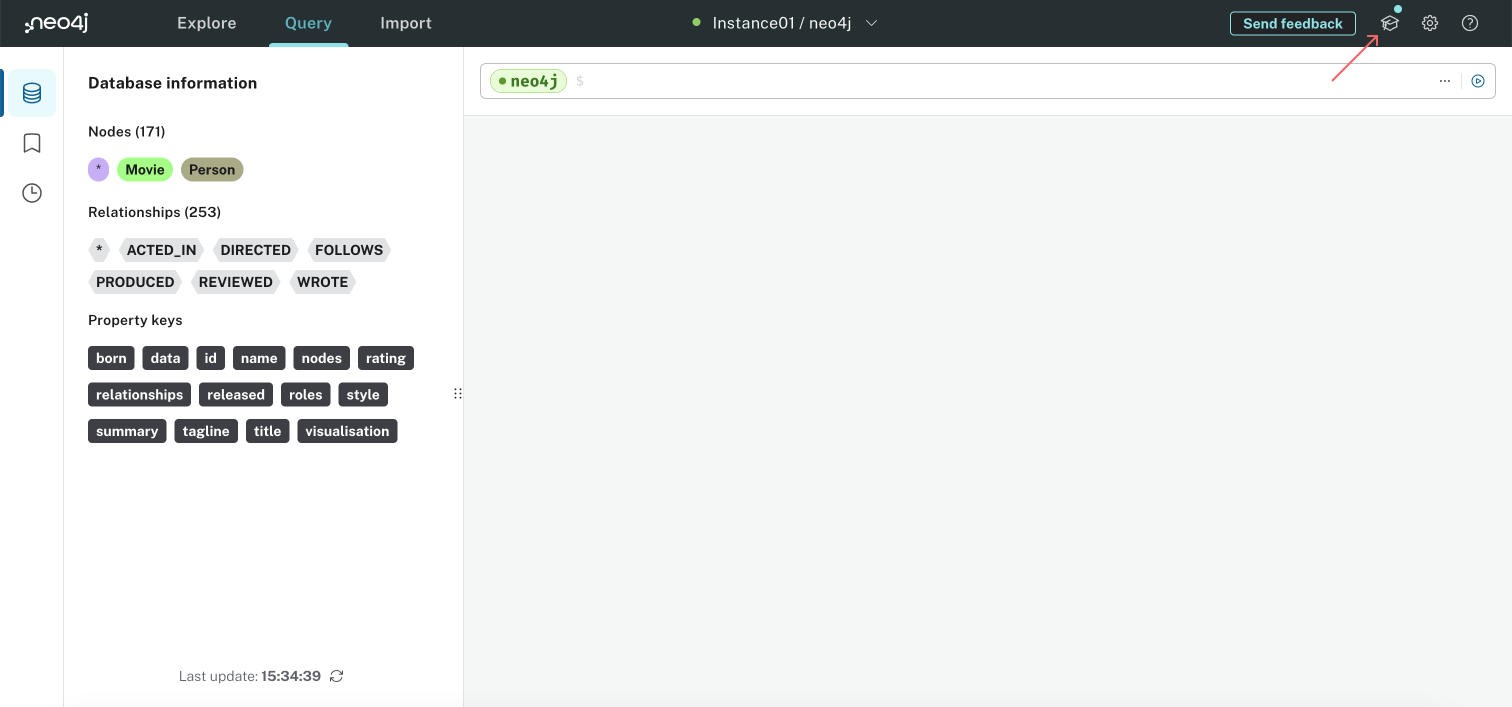Toggle the Movie node label filter
The width and height of the screenshot is (1512, 707).
(144, 169)
